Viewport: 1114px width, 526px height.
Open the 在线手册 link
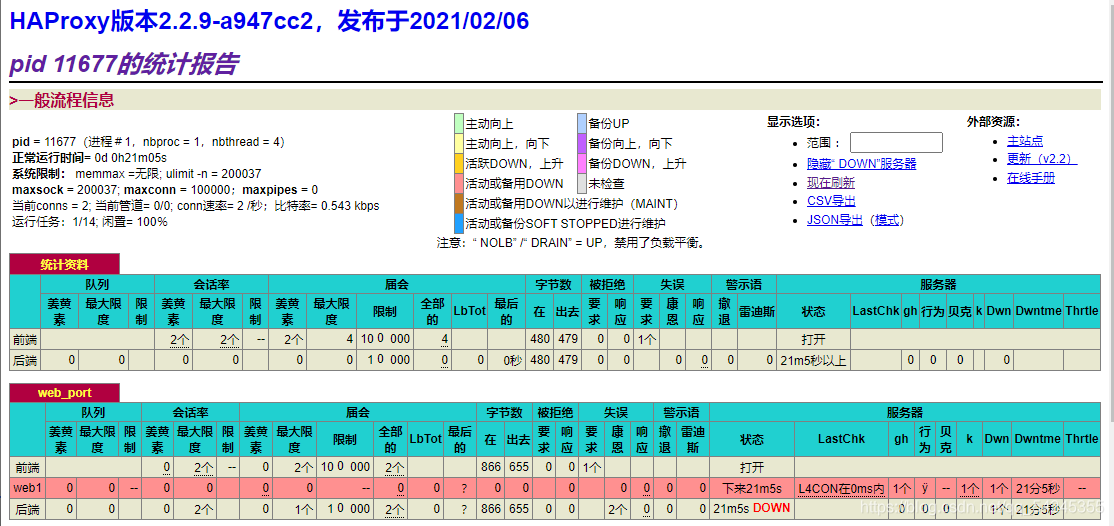coord(1031,178)
